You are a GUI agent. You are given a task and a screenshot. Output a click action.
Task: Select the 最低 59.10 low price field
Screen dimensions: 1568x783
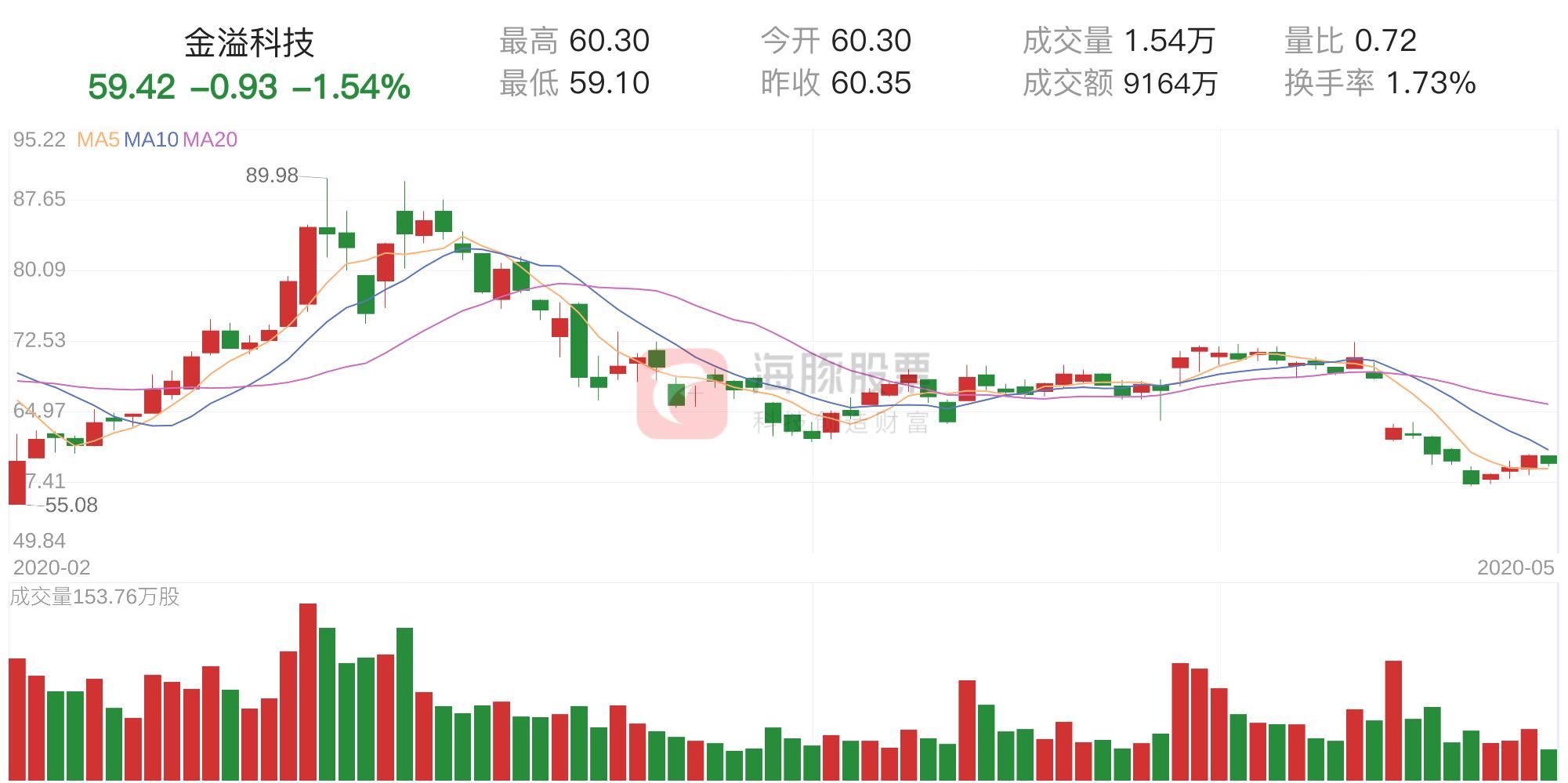(574, 83)
